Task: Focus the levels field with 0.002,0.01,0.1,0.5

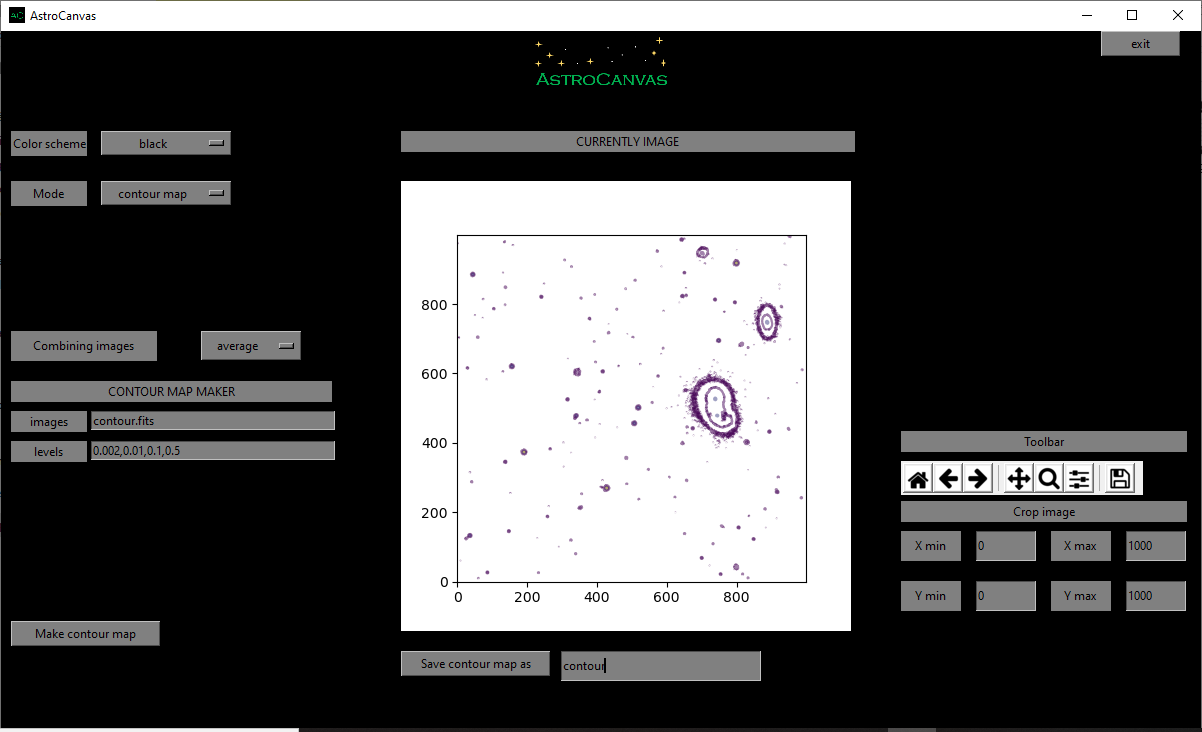Action: point(212,451)
